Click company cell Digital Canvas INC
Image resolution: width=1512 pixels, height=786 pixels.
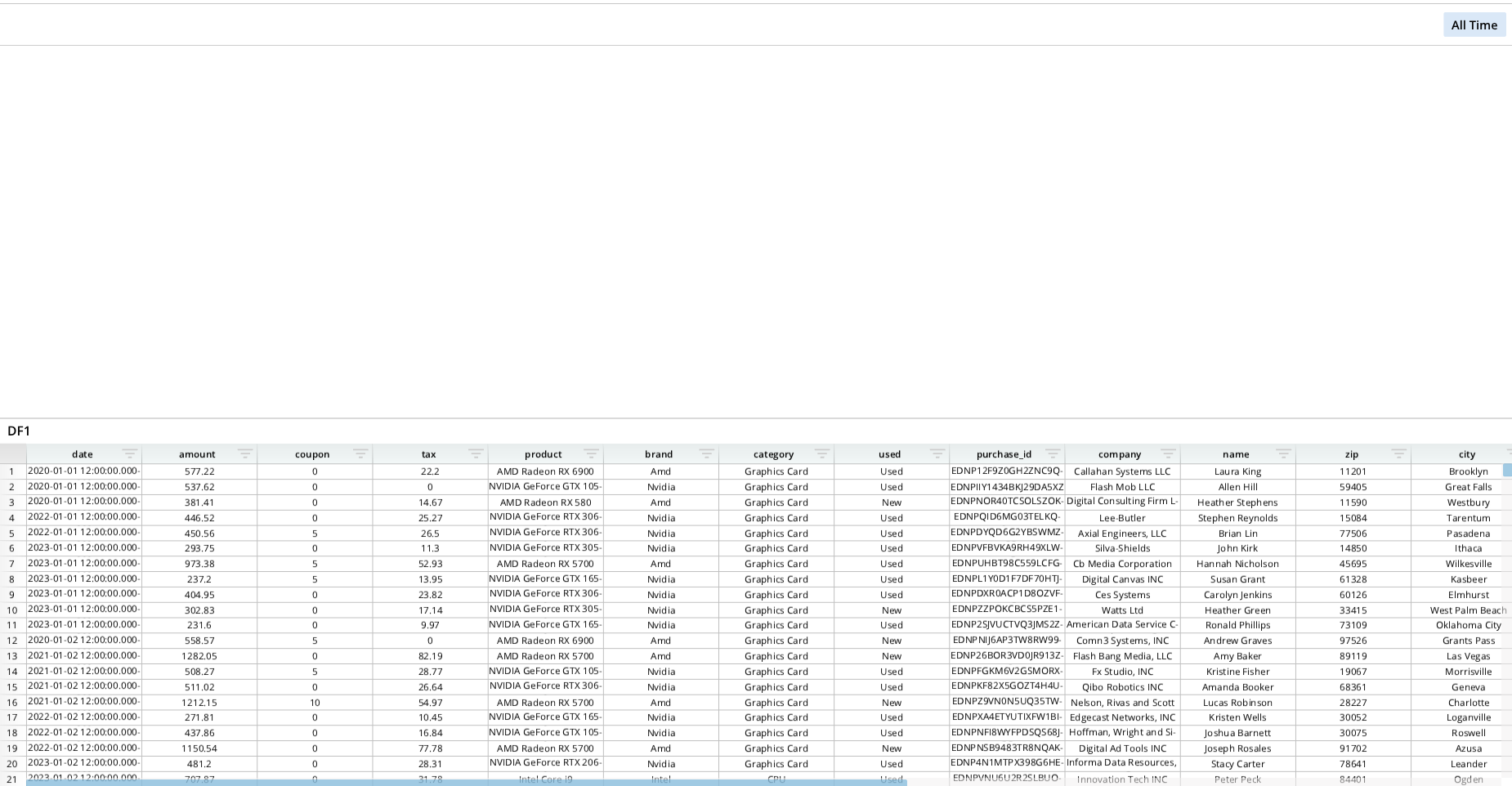click(1122, 579)
